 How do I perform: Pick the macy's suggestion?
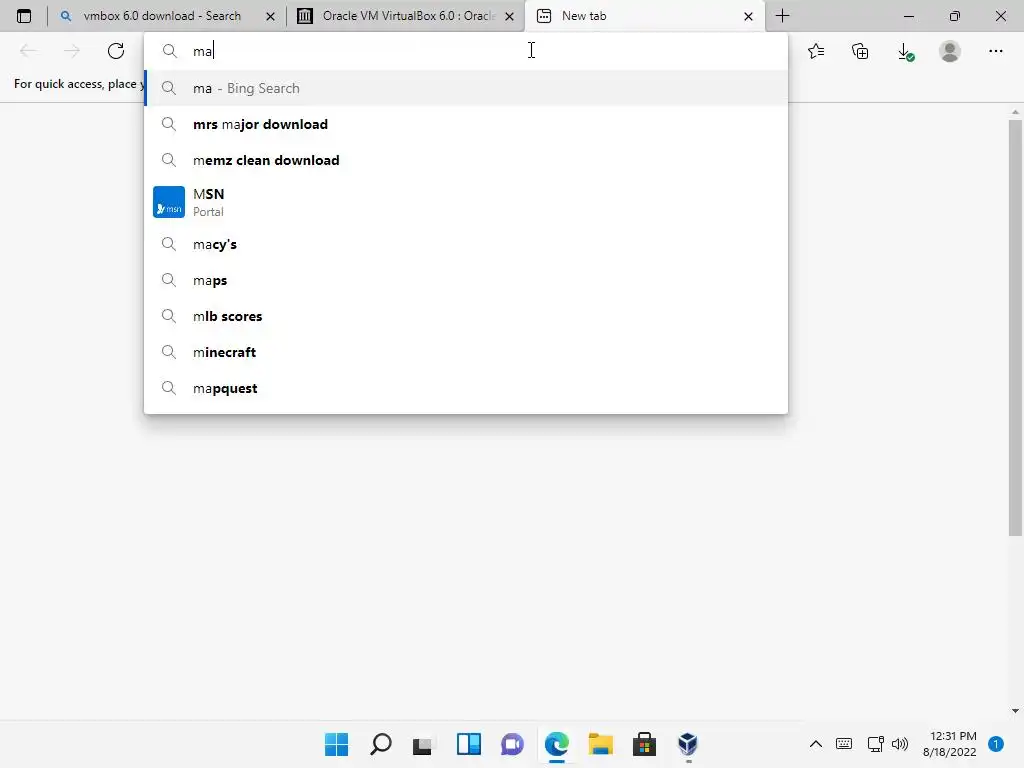coord(466,244)
